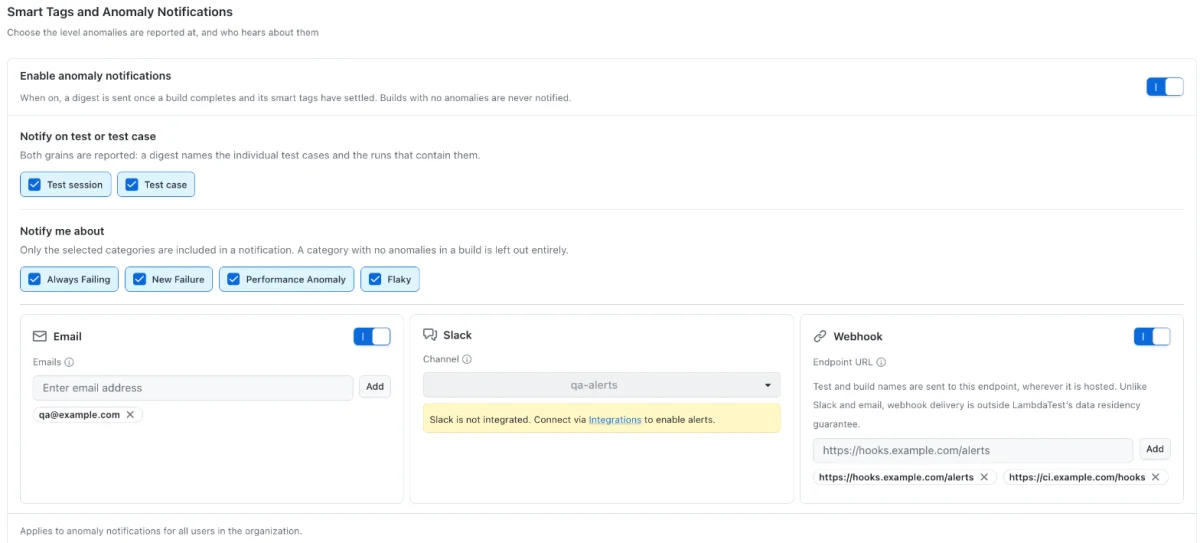Show info tooltip next to Emails label
1200x543 pixels.
click(x=70, y=362)
